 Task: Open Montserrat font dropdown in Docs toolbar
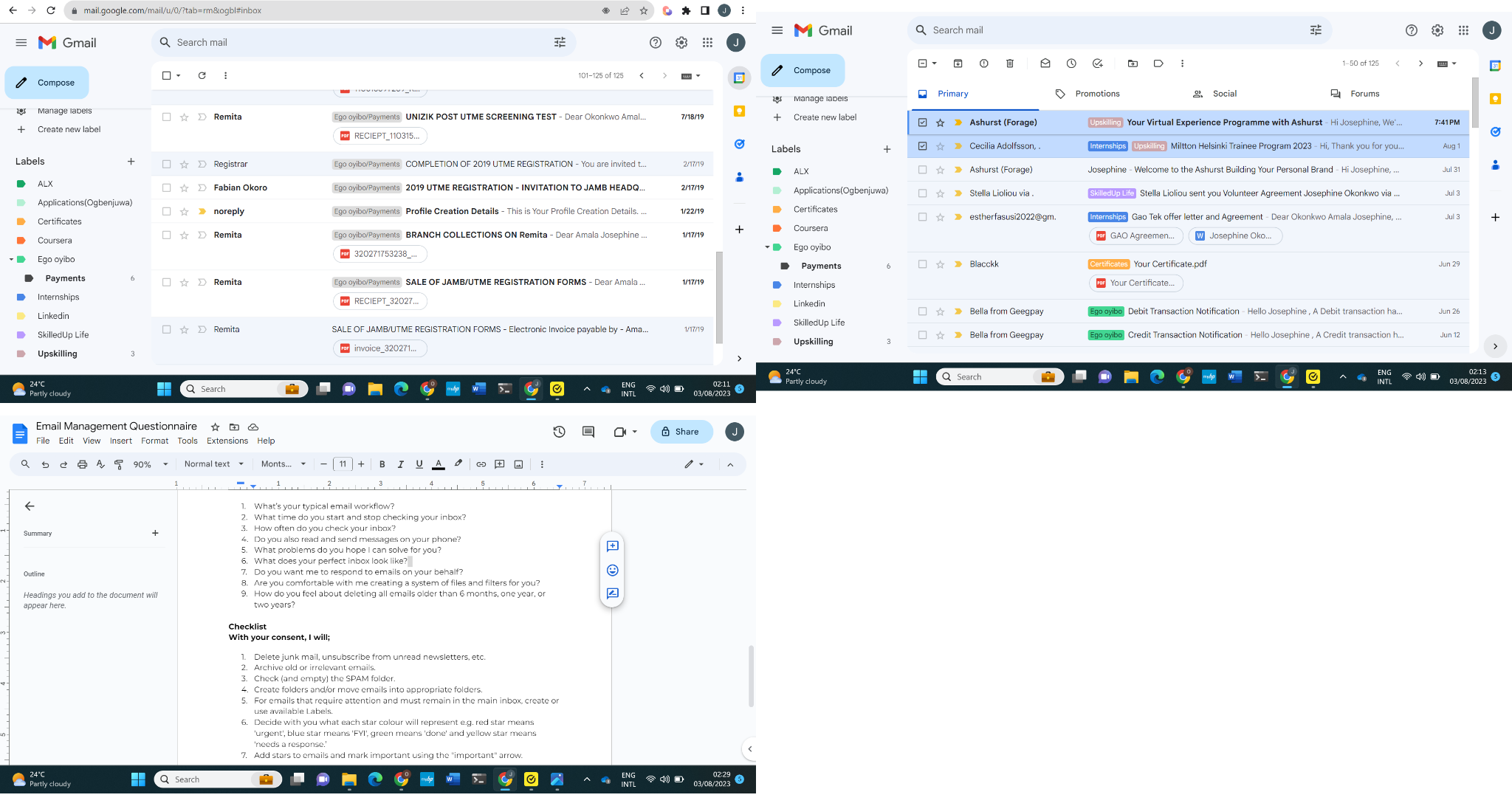pos(283,464)
